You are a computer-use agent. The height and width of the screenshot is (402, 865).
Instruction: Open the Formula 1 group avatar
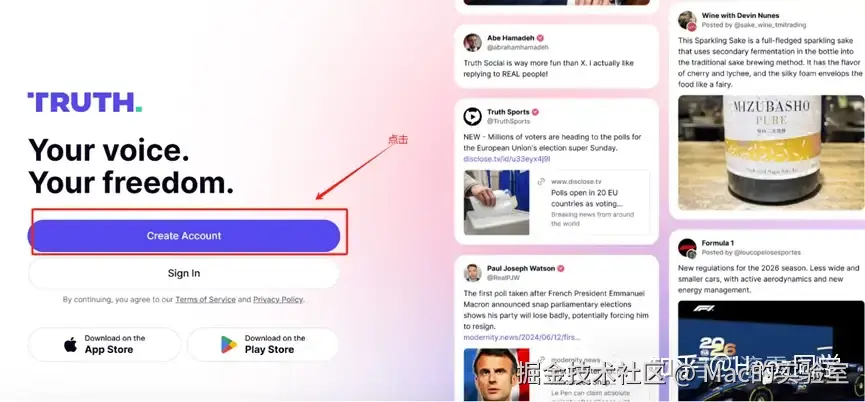[687, 248]
